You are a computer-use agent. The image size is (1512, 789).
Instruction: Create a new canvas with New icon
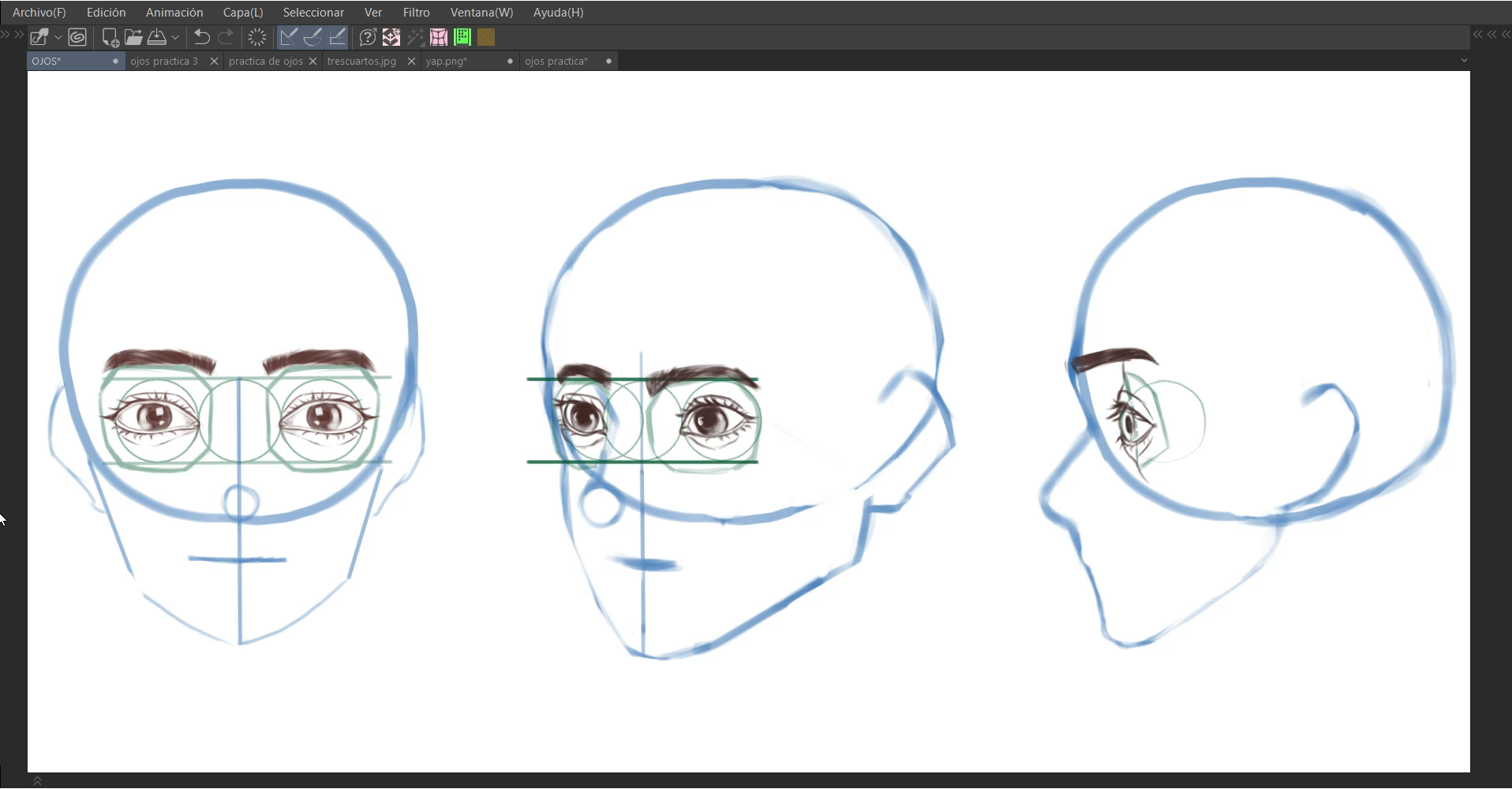pos(110,37)
